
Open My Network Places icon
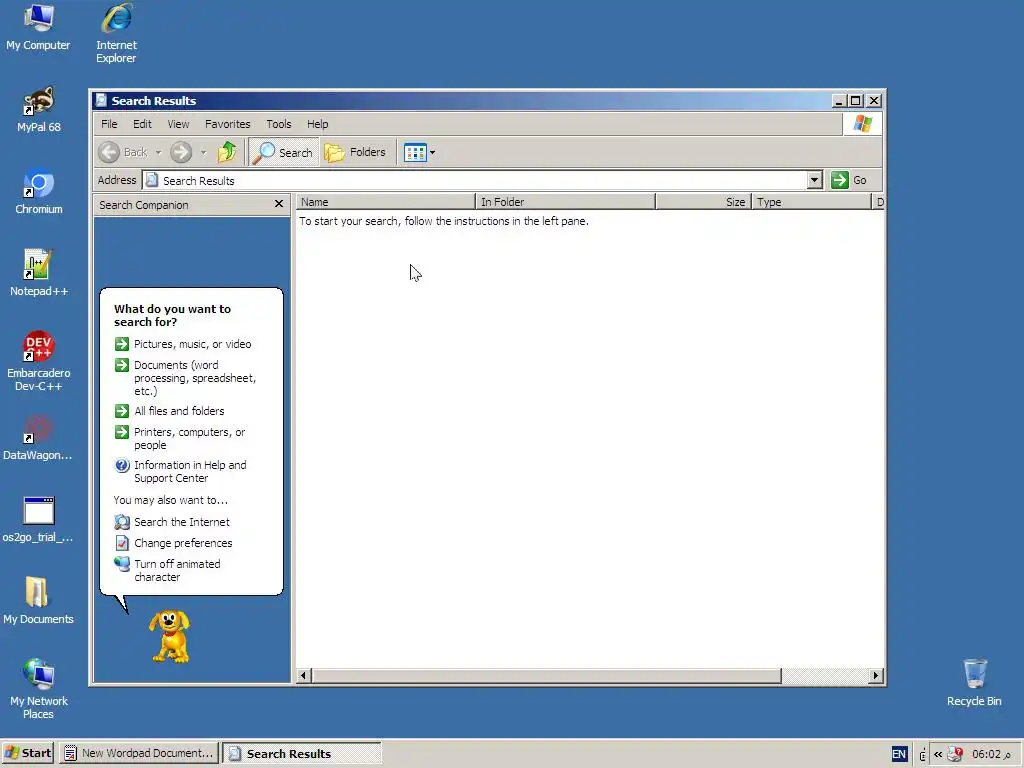pos(39,689)
